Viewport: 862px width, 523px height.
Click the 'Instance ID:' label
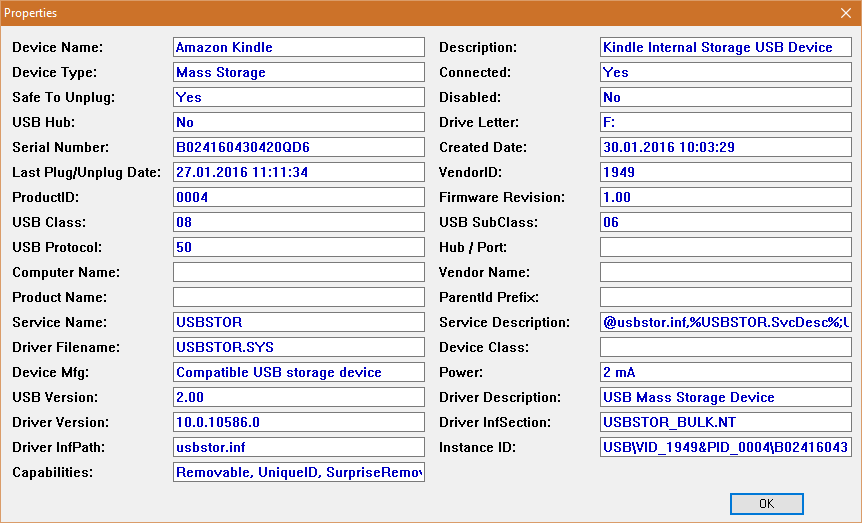[x=478, y=448]
